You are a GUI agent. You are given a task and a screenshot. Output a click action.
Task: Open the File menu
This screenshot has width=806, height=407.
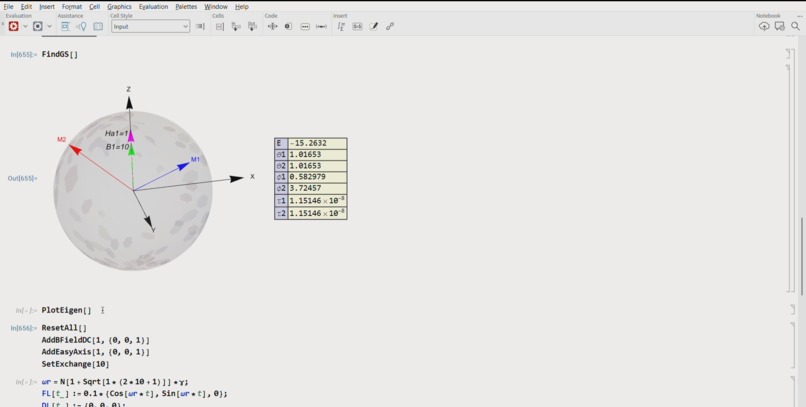point(9,7)
